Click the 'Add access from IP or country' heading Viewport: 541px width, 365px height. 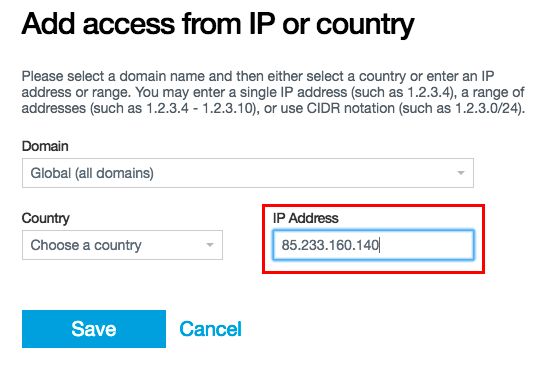(218, 24)
